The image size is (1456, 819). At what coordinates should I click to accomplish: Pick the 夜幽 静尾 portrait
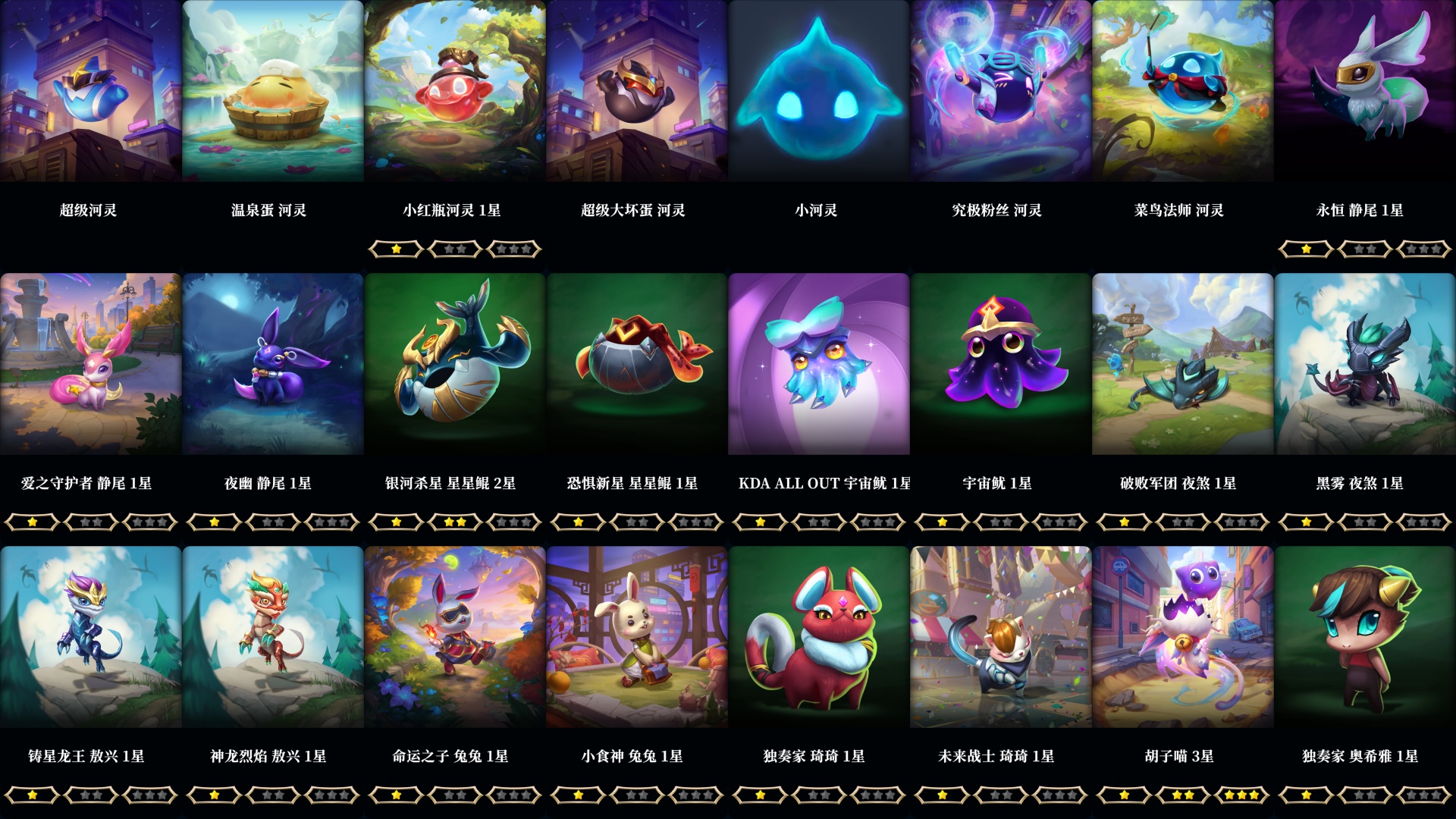coord(273,364)
